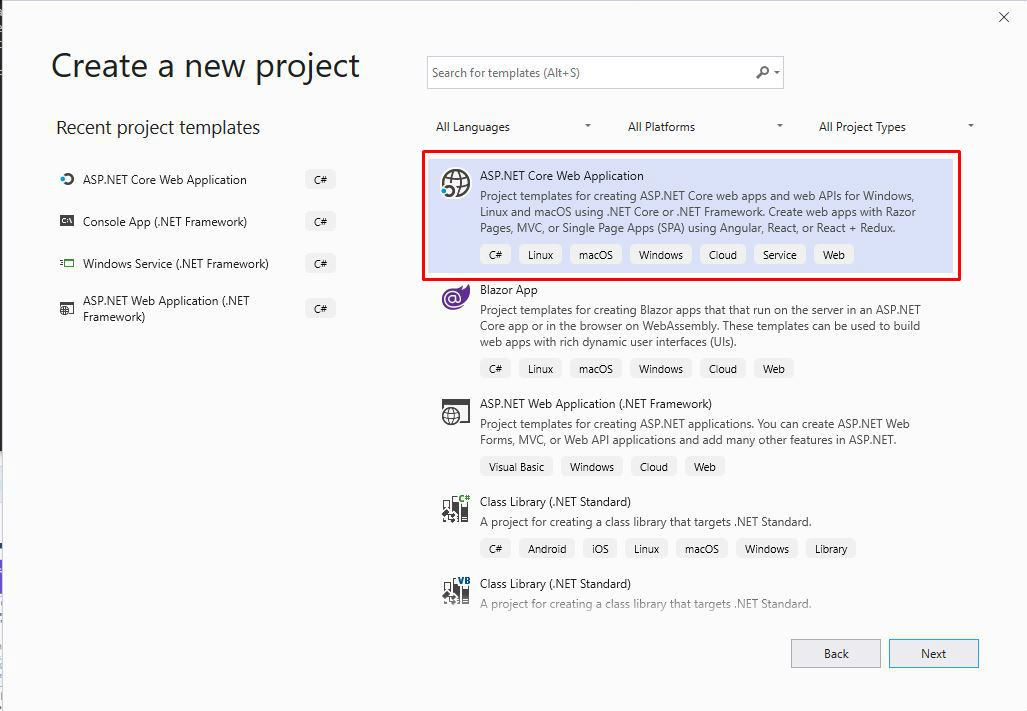
Task: Select the ASP.NET Core Web Application template title
Action: (x=561, y=175)
